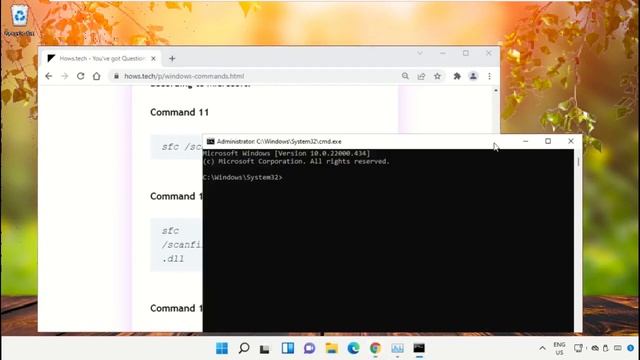Screen dimensions: 640x360
Task: Open Chrome tab search chevron
Action: click(420, 53)
